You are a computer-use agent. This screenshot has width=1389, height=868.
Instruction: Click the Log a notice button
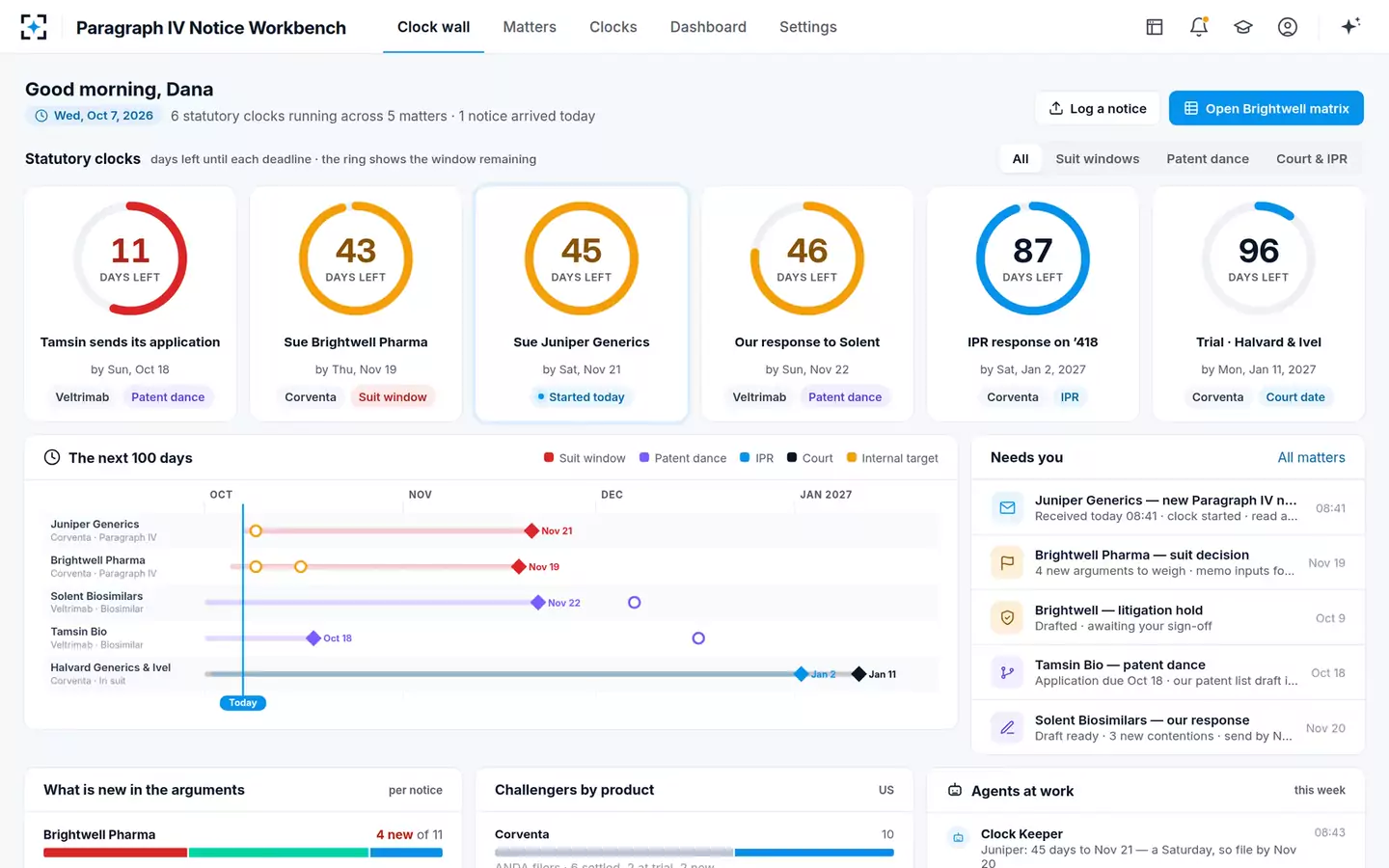pyautogui.click(x=1098, y=108)
